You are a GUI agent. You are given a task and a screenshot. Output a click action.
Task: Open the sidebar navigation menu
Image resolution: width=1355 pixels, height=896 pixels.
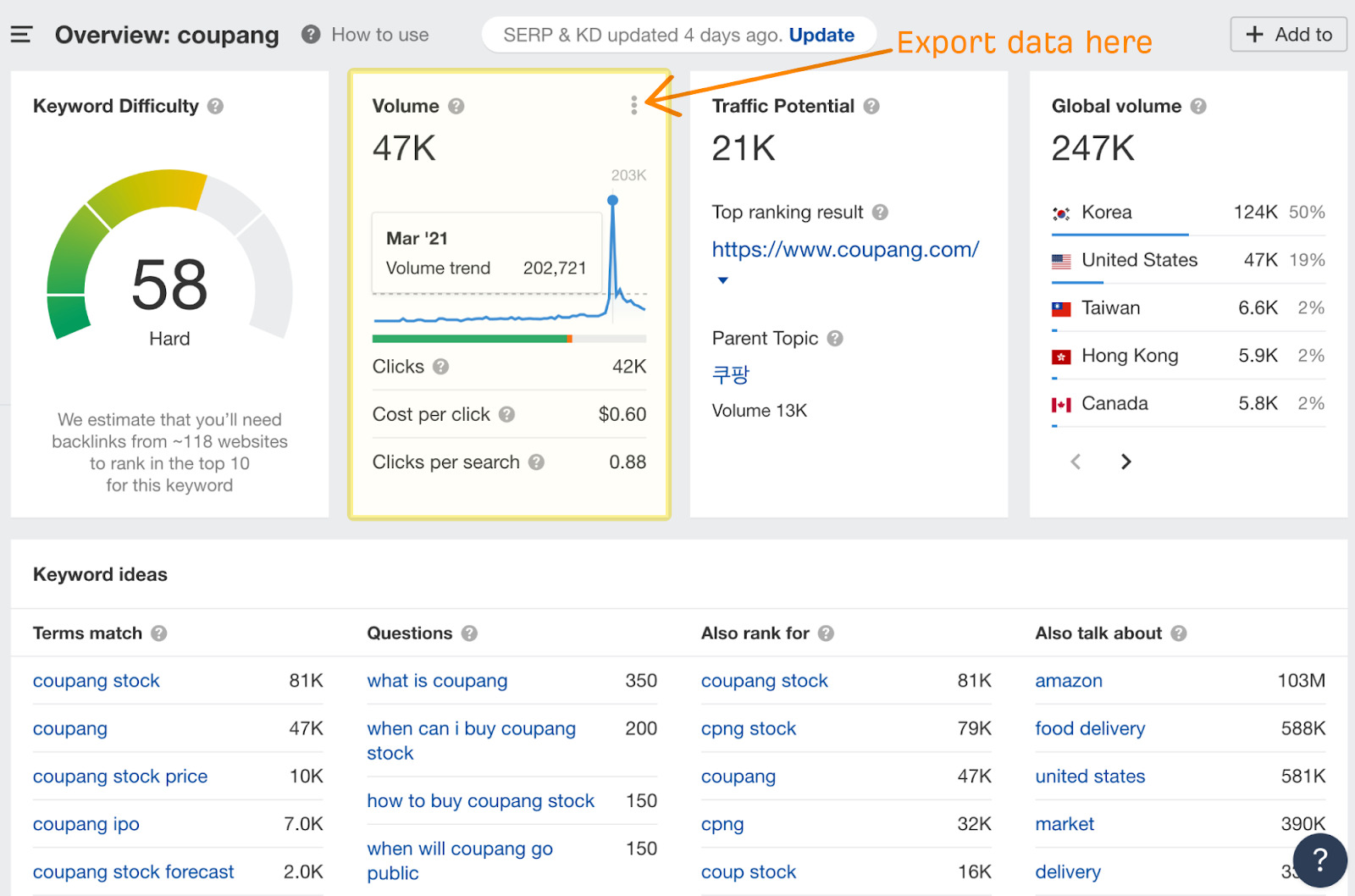coord(21,34)
